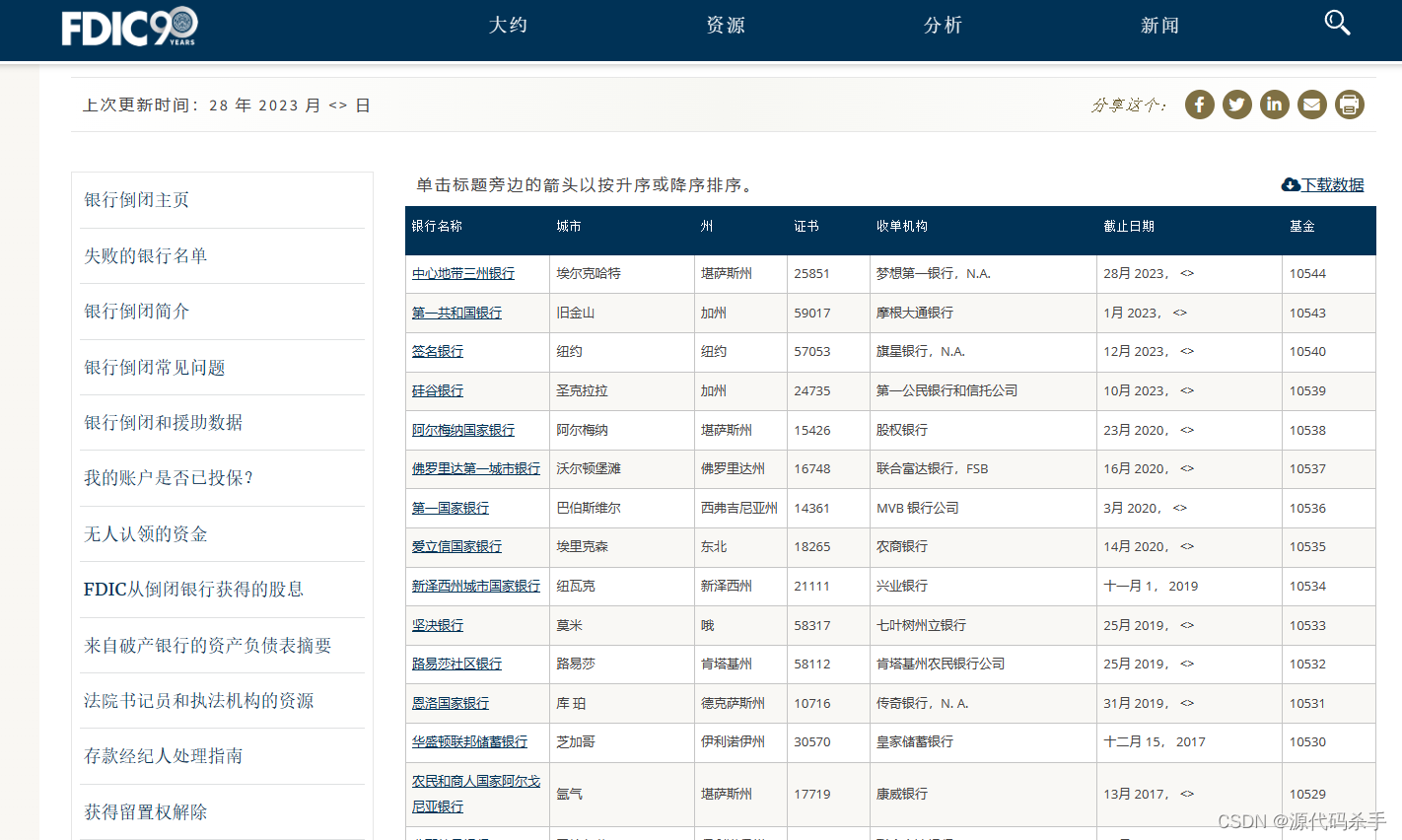Click certificate number 58317
Viewport: 1402px width, 840px height.
tap(812, 625)
